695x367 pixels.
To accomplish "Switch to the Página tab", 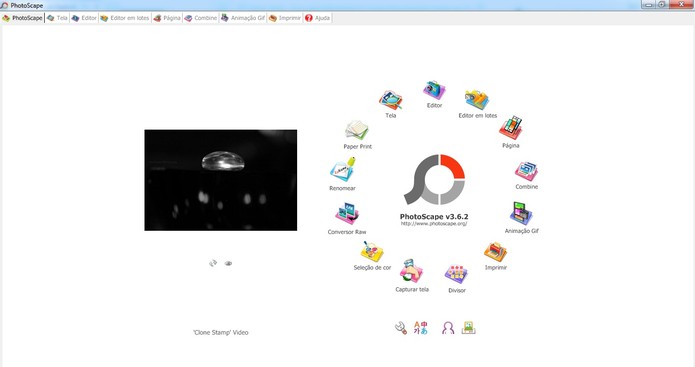I will pyautogui.click(x=167, y=18).
